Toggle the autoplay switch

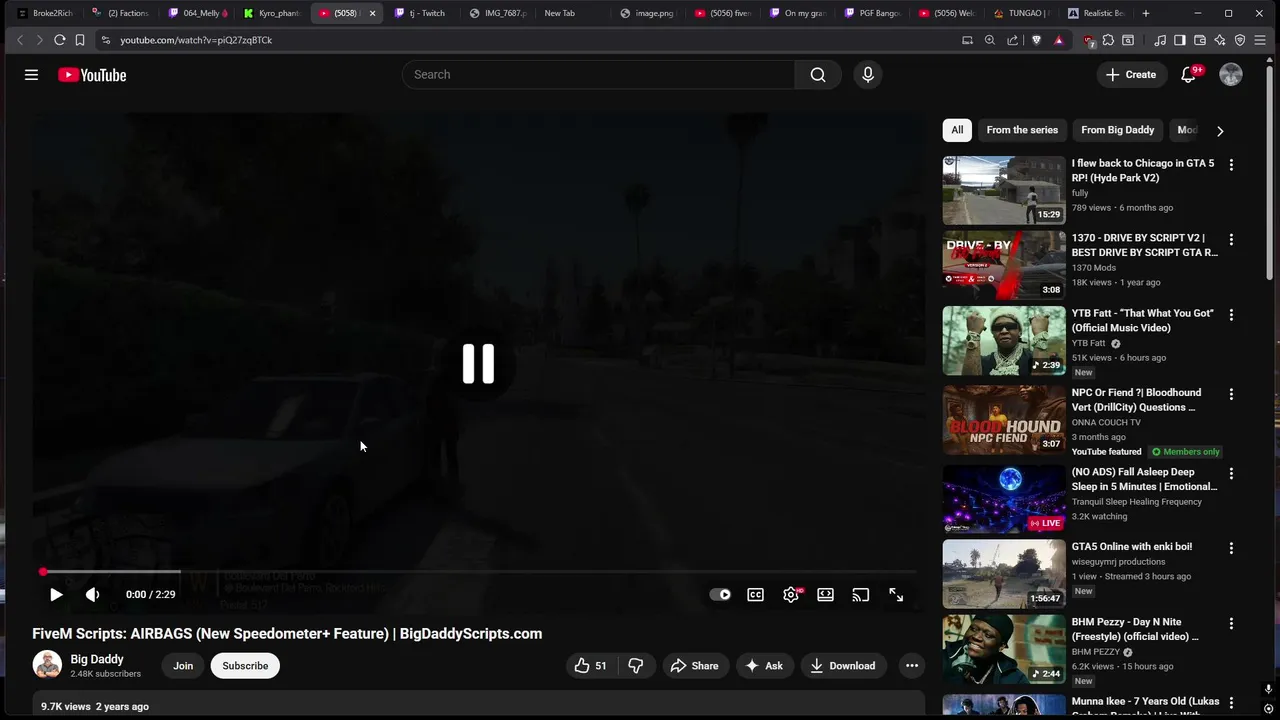click(720, 594)
